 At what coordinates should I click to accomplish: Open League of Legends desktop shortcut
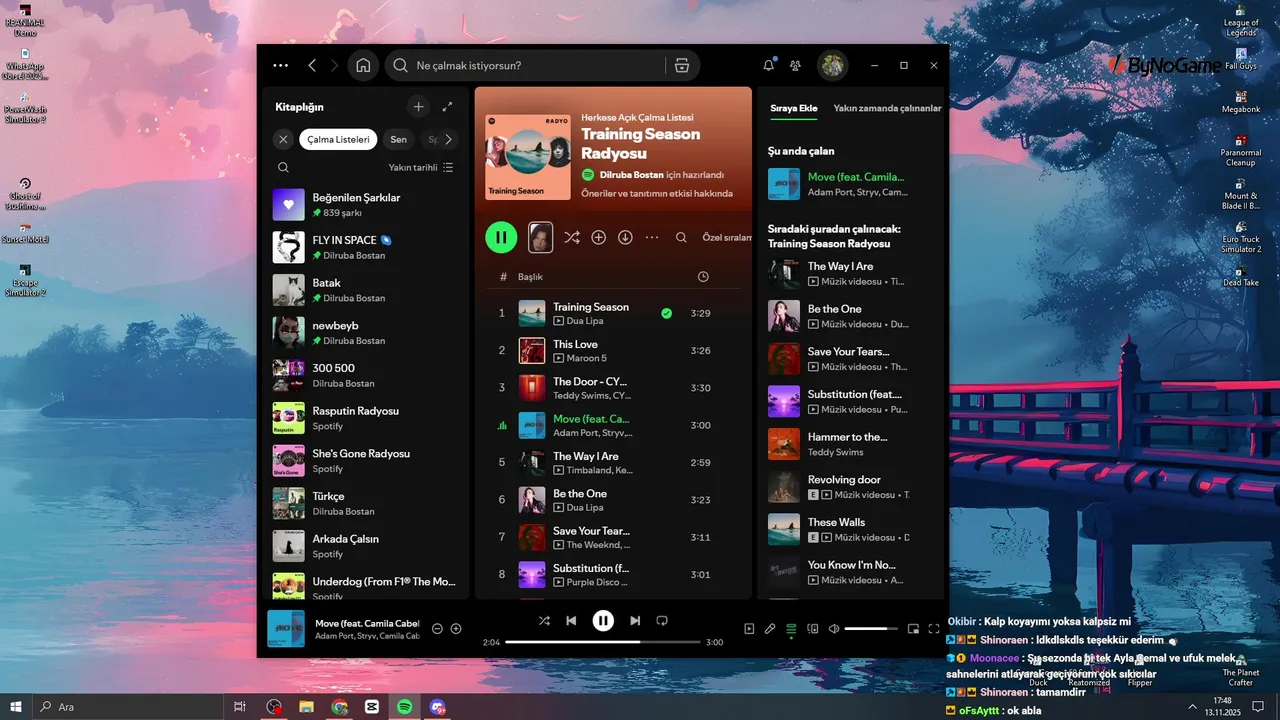click(x=1241, y=20)
